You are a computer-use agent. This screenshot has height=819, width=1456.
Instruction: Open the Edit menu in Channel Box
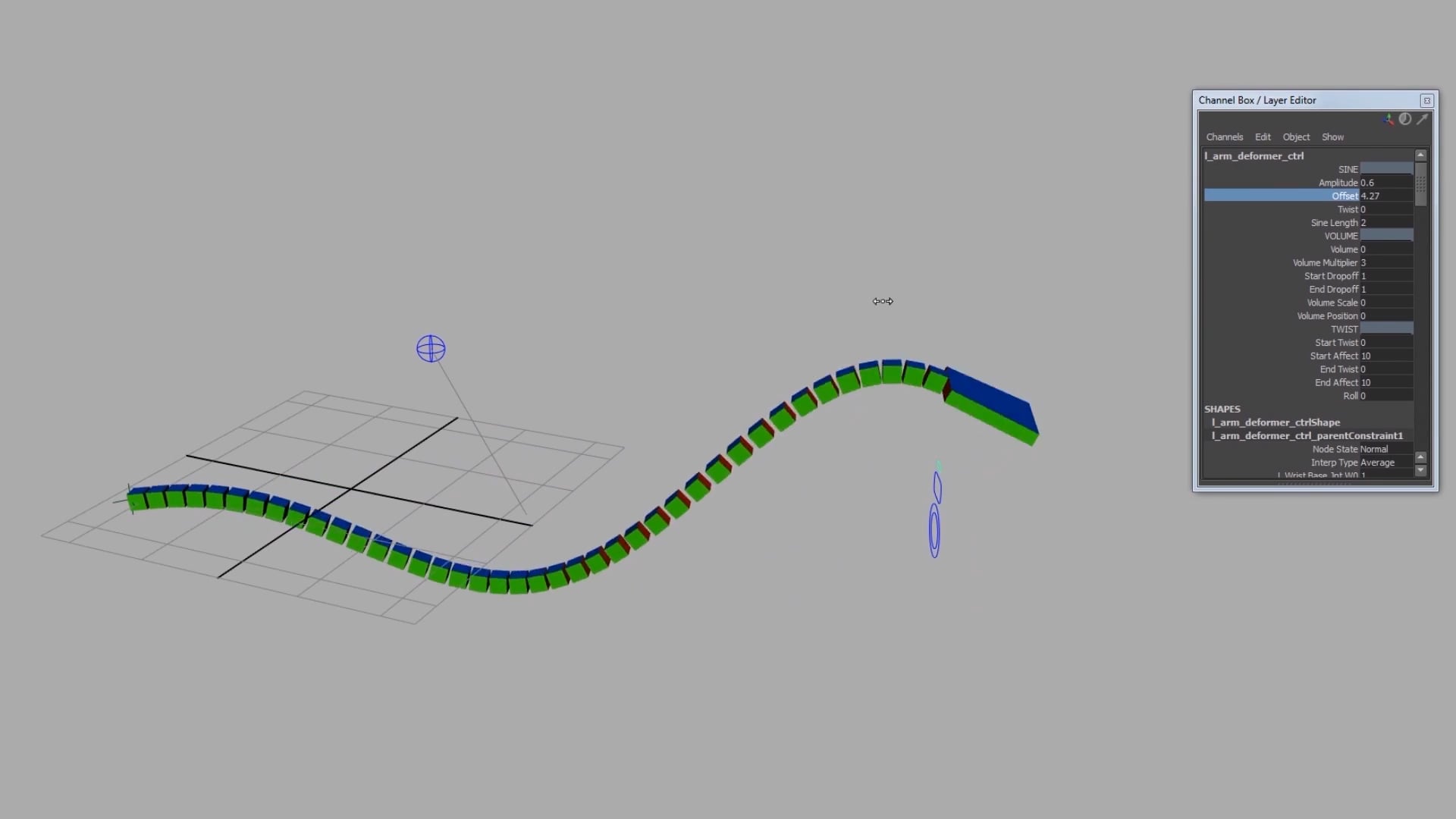coord(1263,137)
